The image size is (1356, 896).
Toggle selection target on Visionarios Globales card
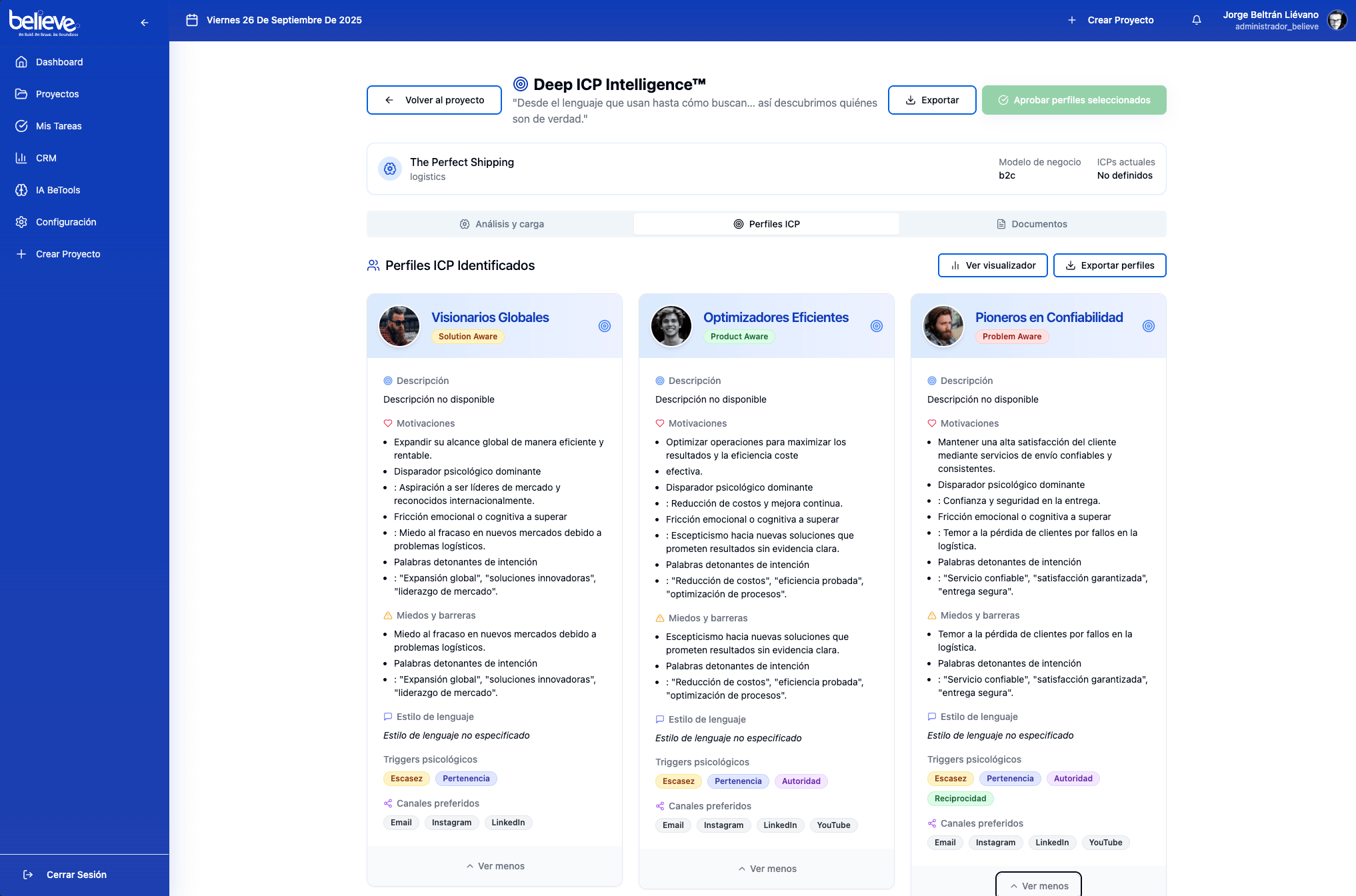[605, 326]
